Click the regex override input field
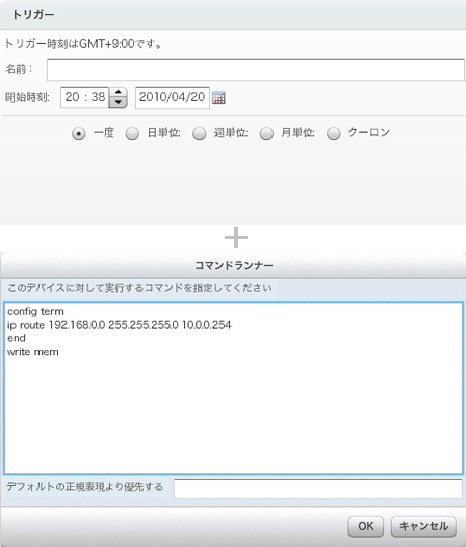466x547 pixels. pos(318,488)
